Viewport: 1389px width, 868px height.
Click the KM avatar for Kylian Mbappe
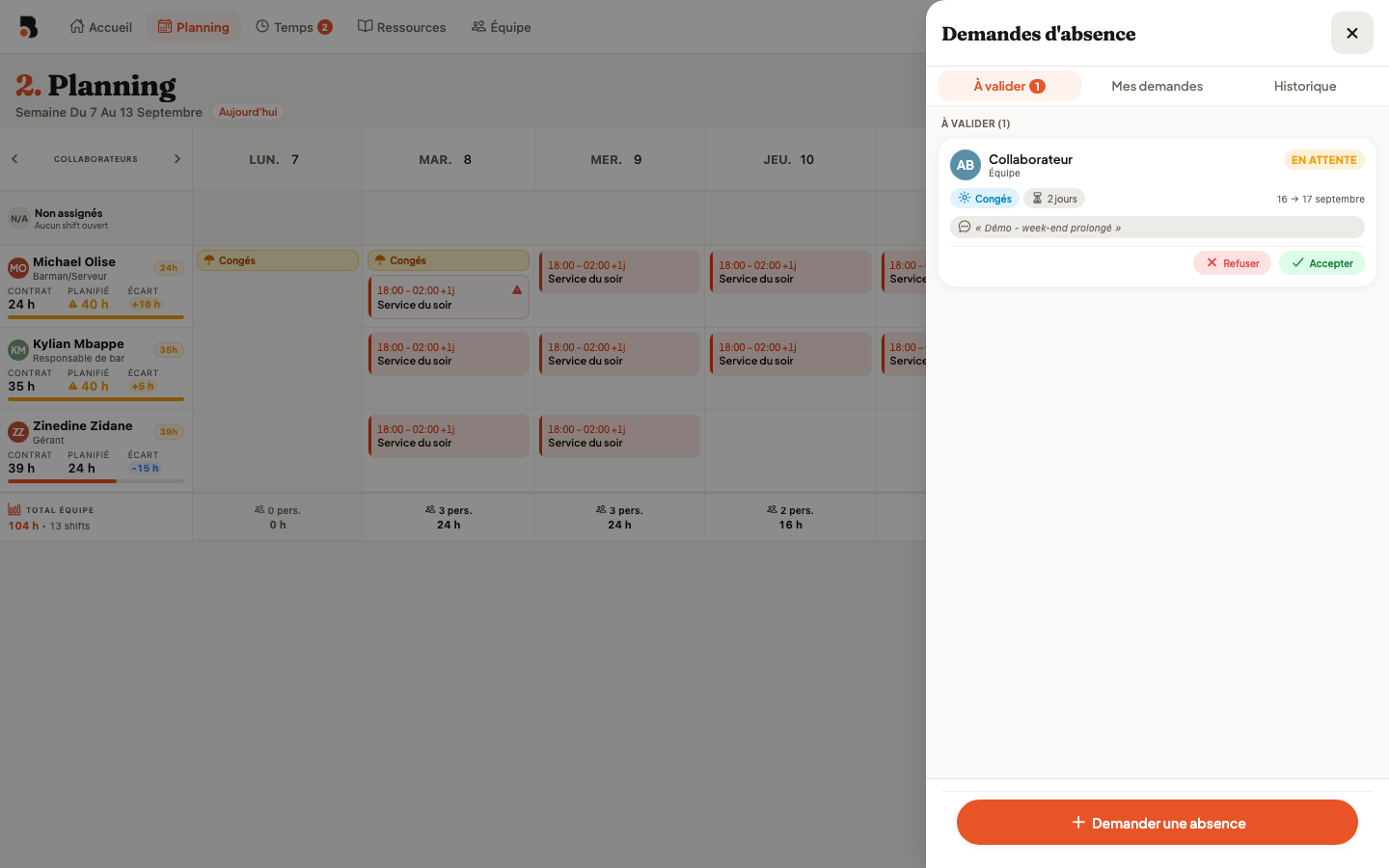pyautogui.click(x=18, y=350)
